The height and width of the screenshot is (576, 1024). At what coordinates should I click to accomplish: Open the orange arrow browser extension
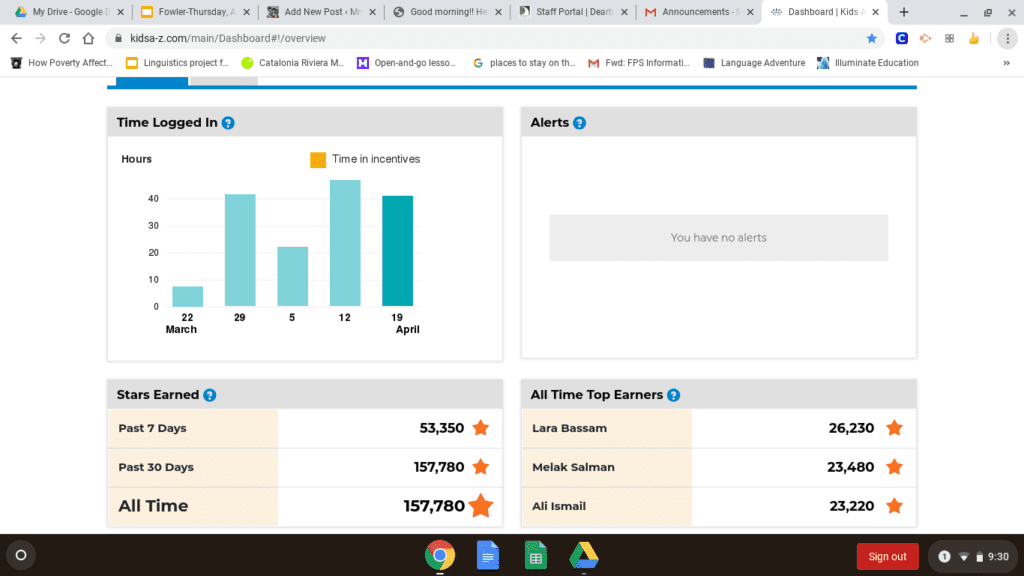[925, 39]
